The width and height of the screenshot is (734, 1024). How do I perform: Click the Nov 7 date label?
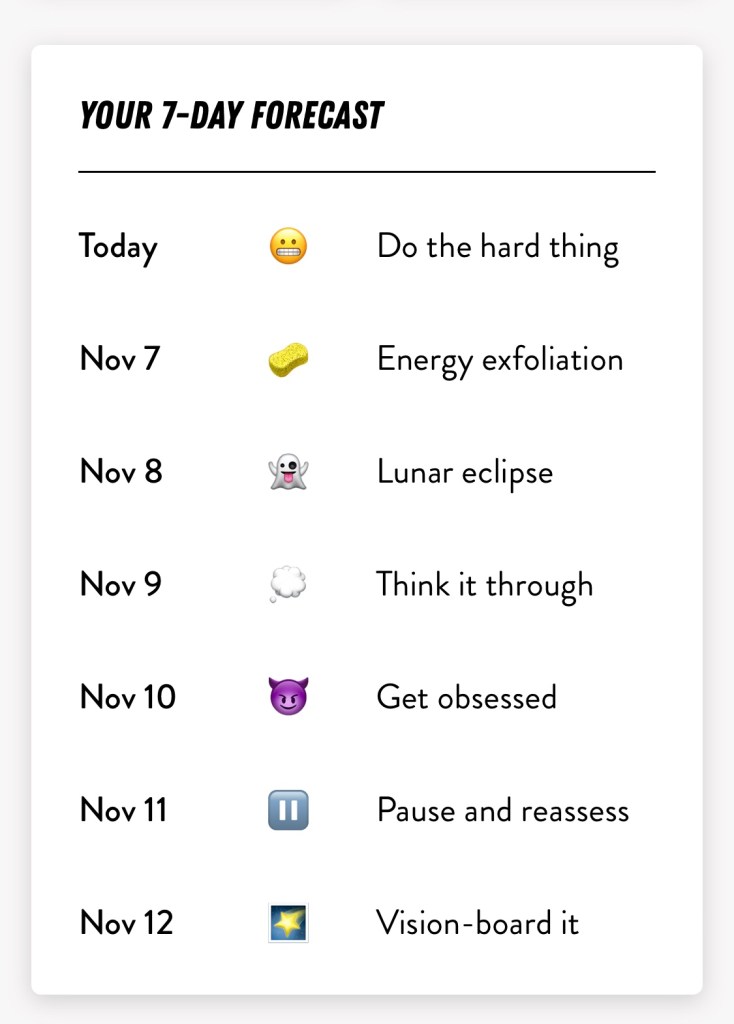click(119, 359)
